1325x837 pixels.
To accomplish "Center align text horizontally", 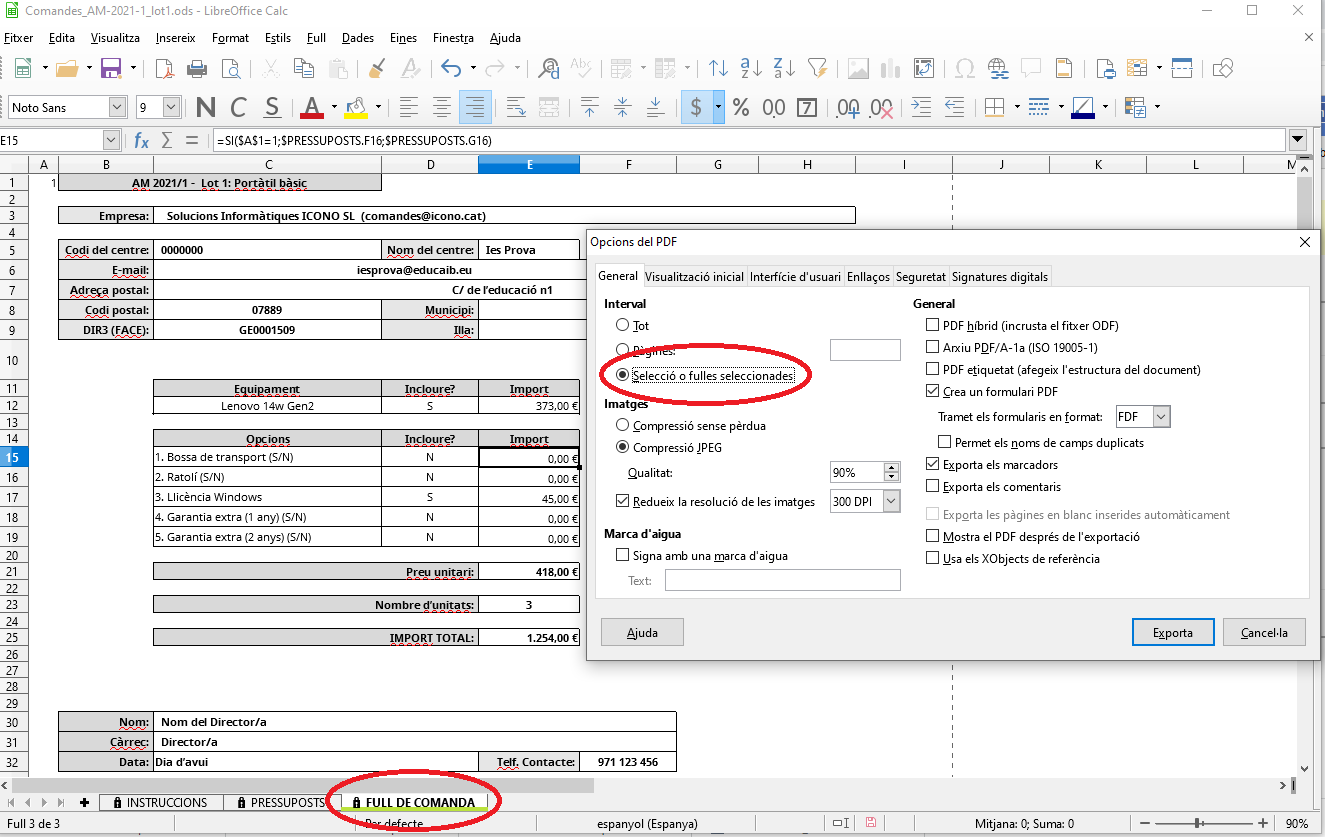I will pyautogui.click(x=442, y=107).
